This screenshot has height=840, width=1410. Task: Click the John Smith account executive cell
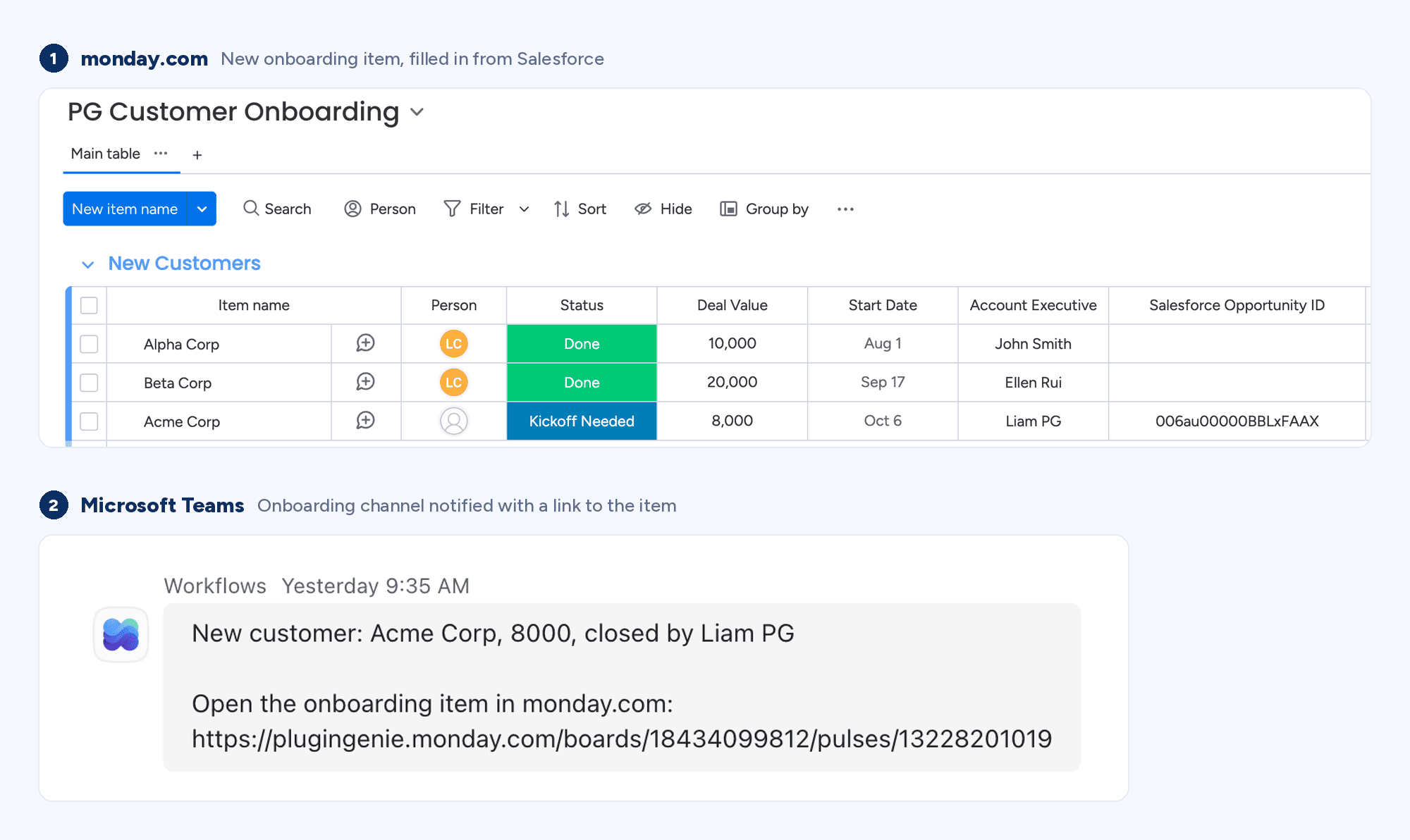(1033, 344)
